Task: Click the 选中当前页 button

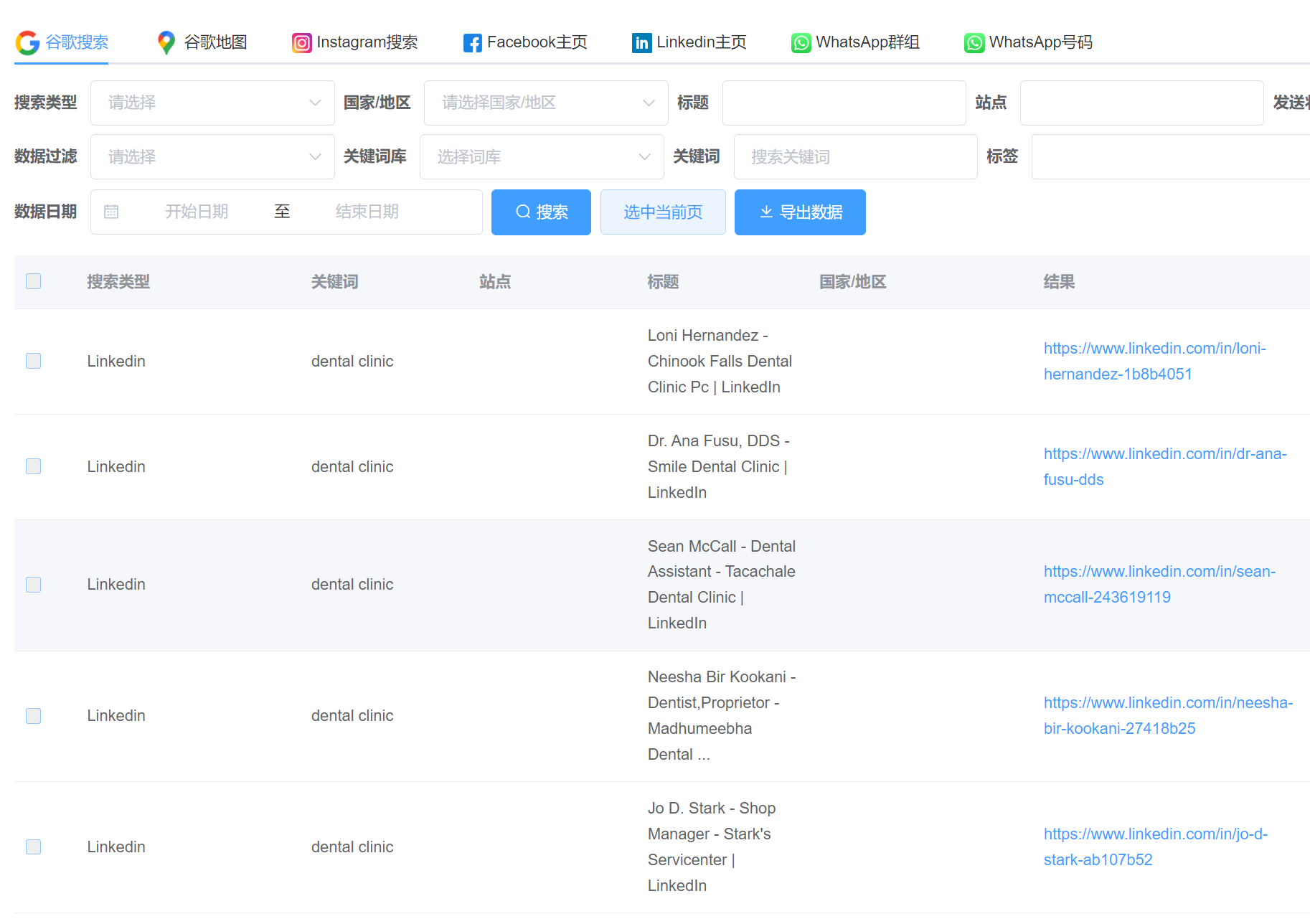Action: coord(663,212)
